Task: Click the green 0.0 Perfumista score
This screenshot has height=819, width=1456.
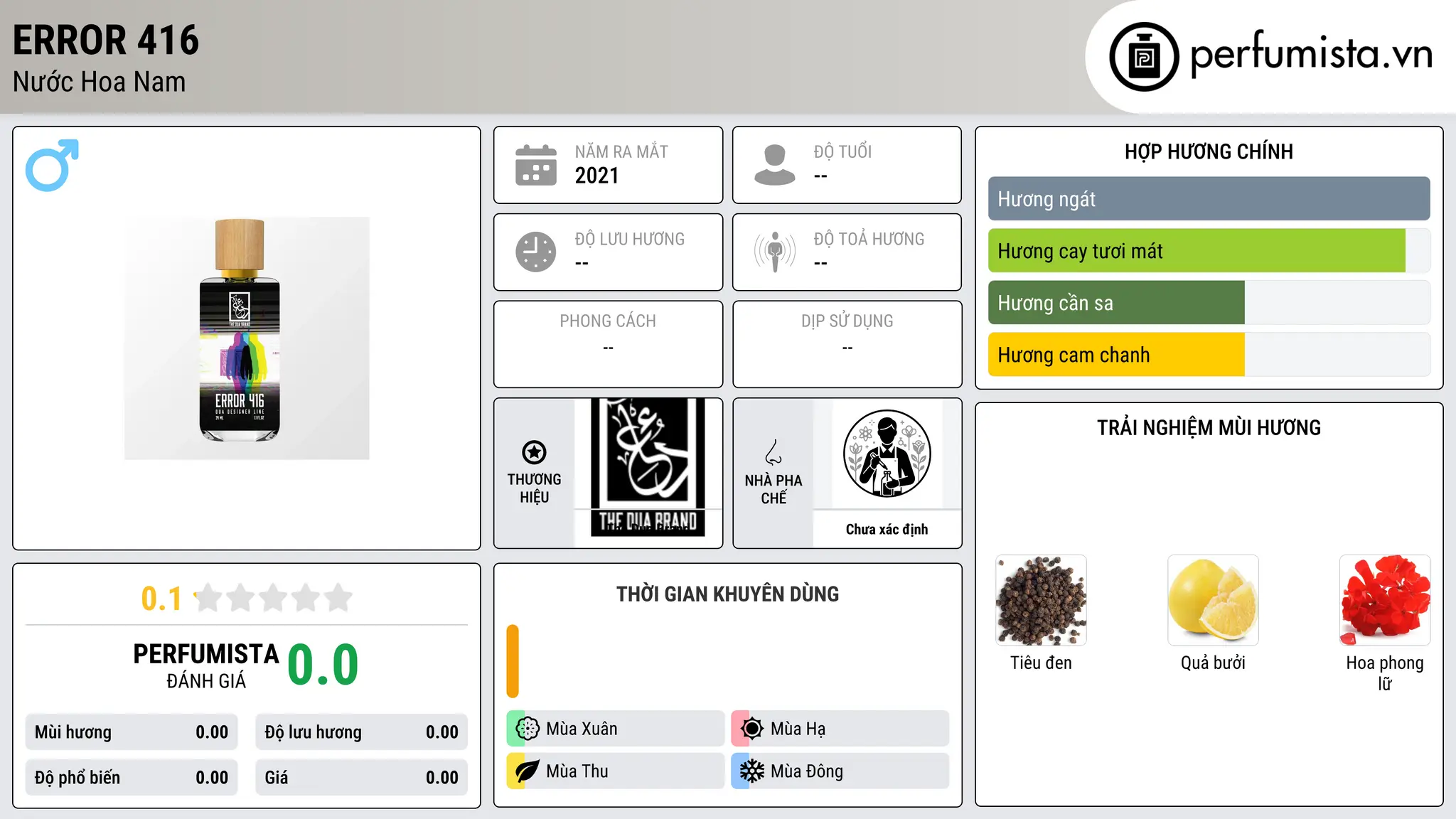Action: 323,665
